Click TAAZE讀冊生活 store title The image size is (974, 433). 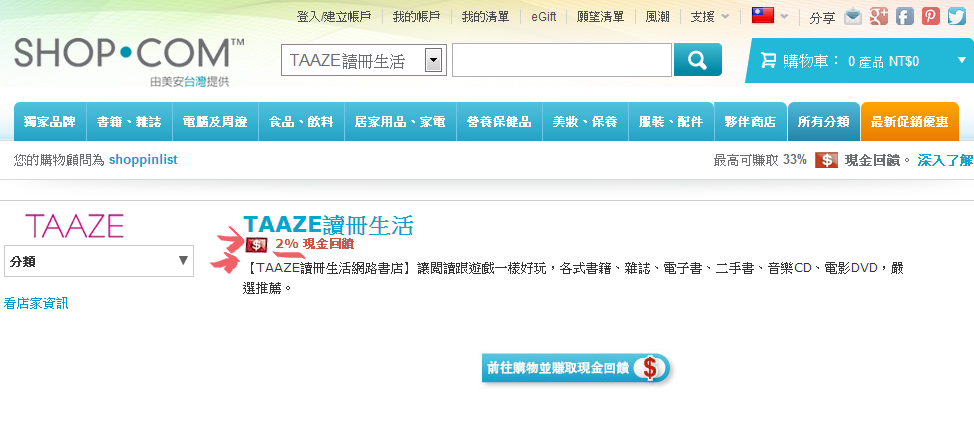click(328, 226)
